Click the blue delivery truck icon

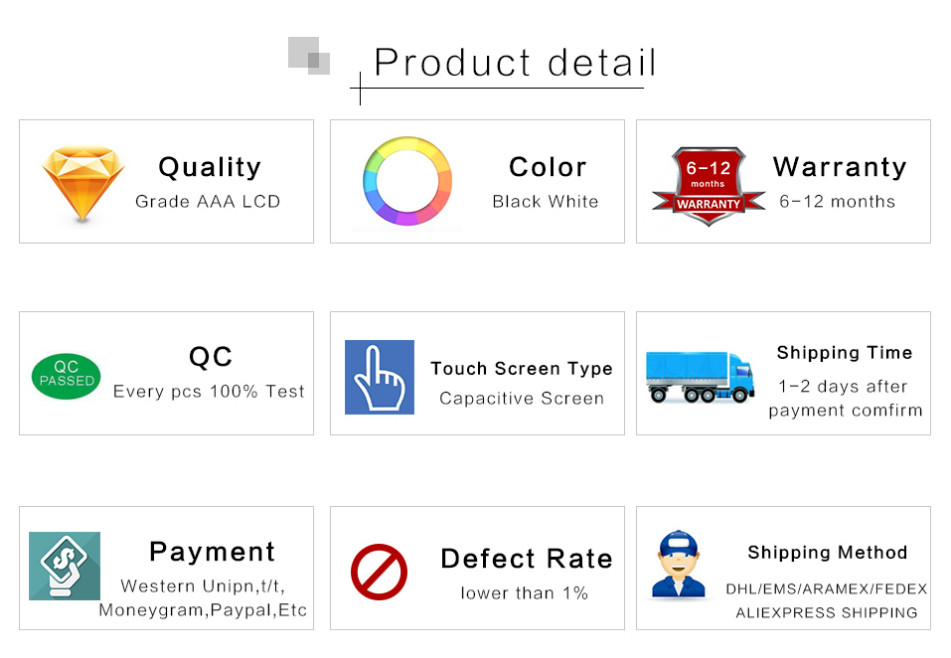(700, 377)
